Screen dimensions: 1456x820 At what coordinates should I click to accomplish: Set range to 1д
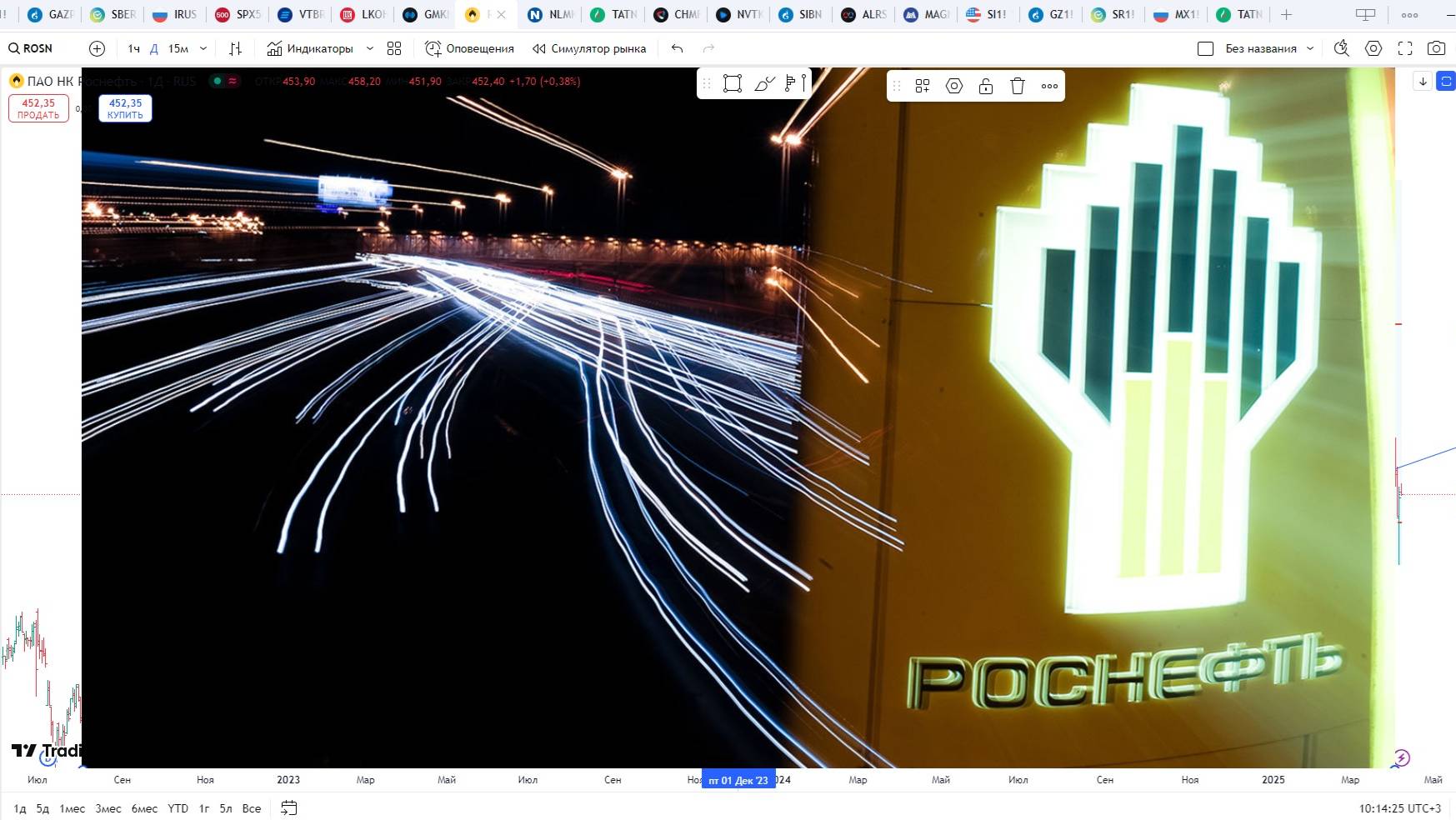[x=20, y=808]
